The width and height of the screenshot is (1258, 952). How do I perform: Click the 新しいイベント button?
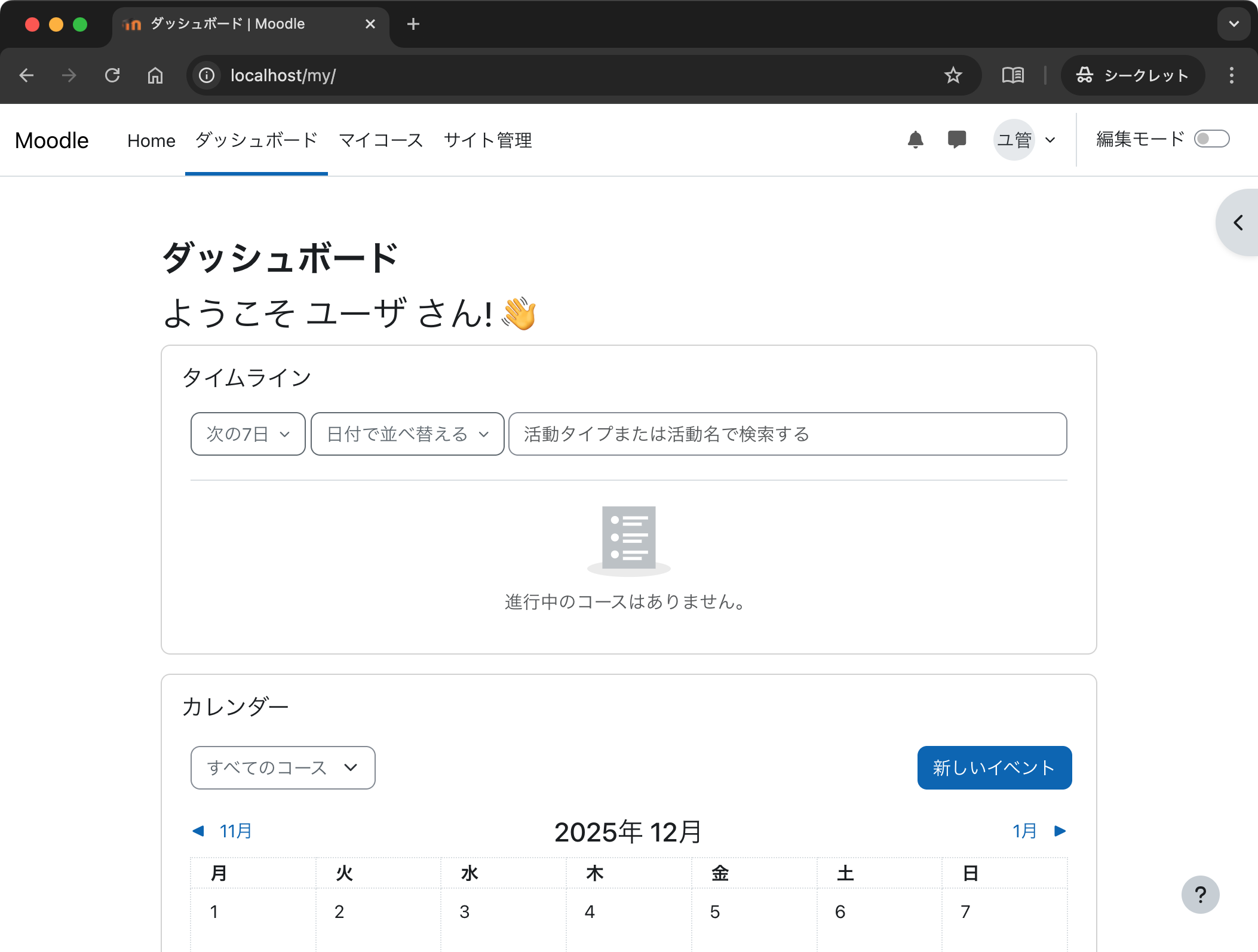click(x=994, y=767)
